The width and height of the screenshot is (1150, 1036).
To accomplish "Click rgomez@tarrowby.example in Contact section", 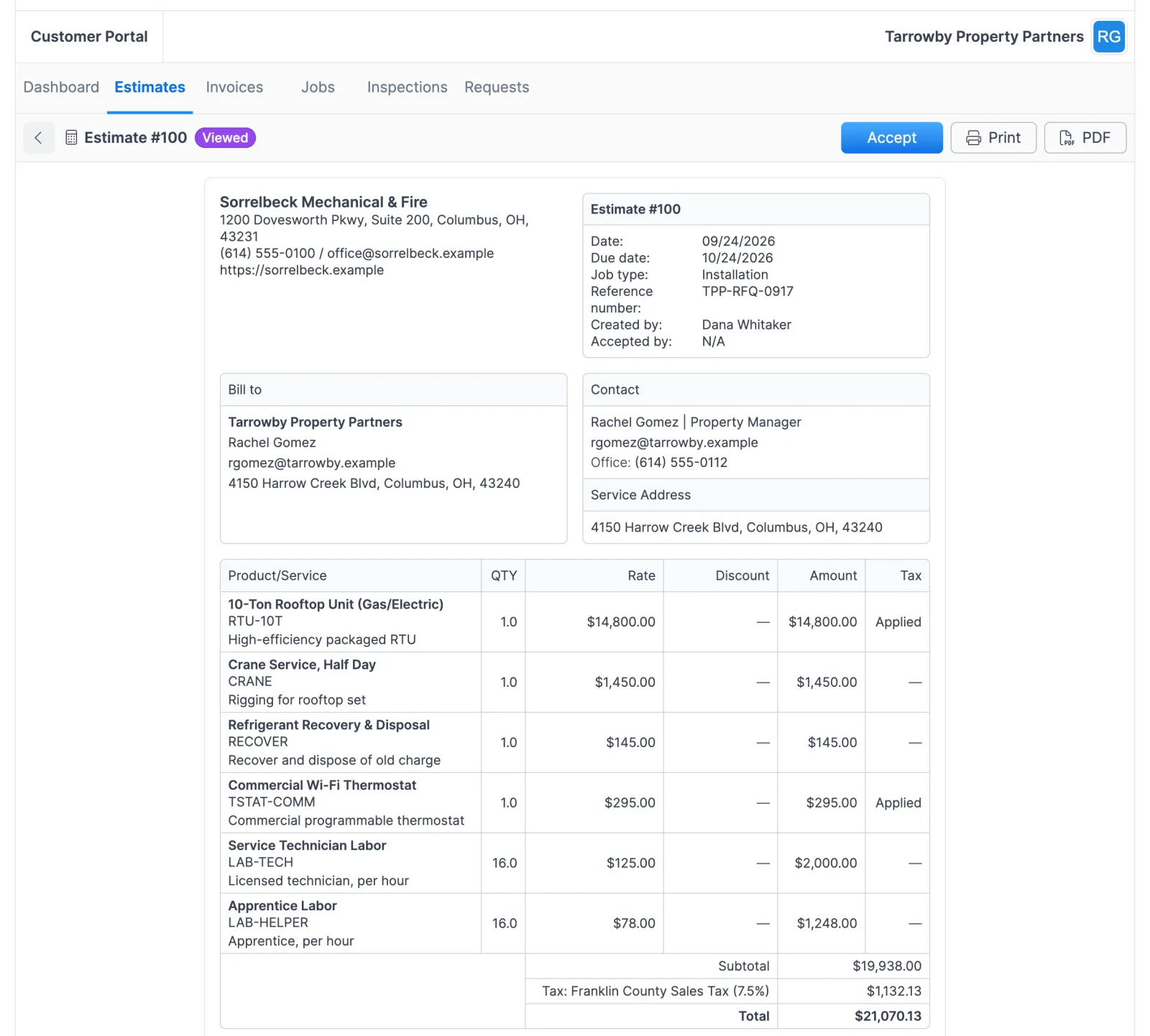I will point(674,443).
